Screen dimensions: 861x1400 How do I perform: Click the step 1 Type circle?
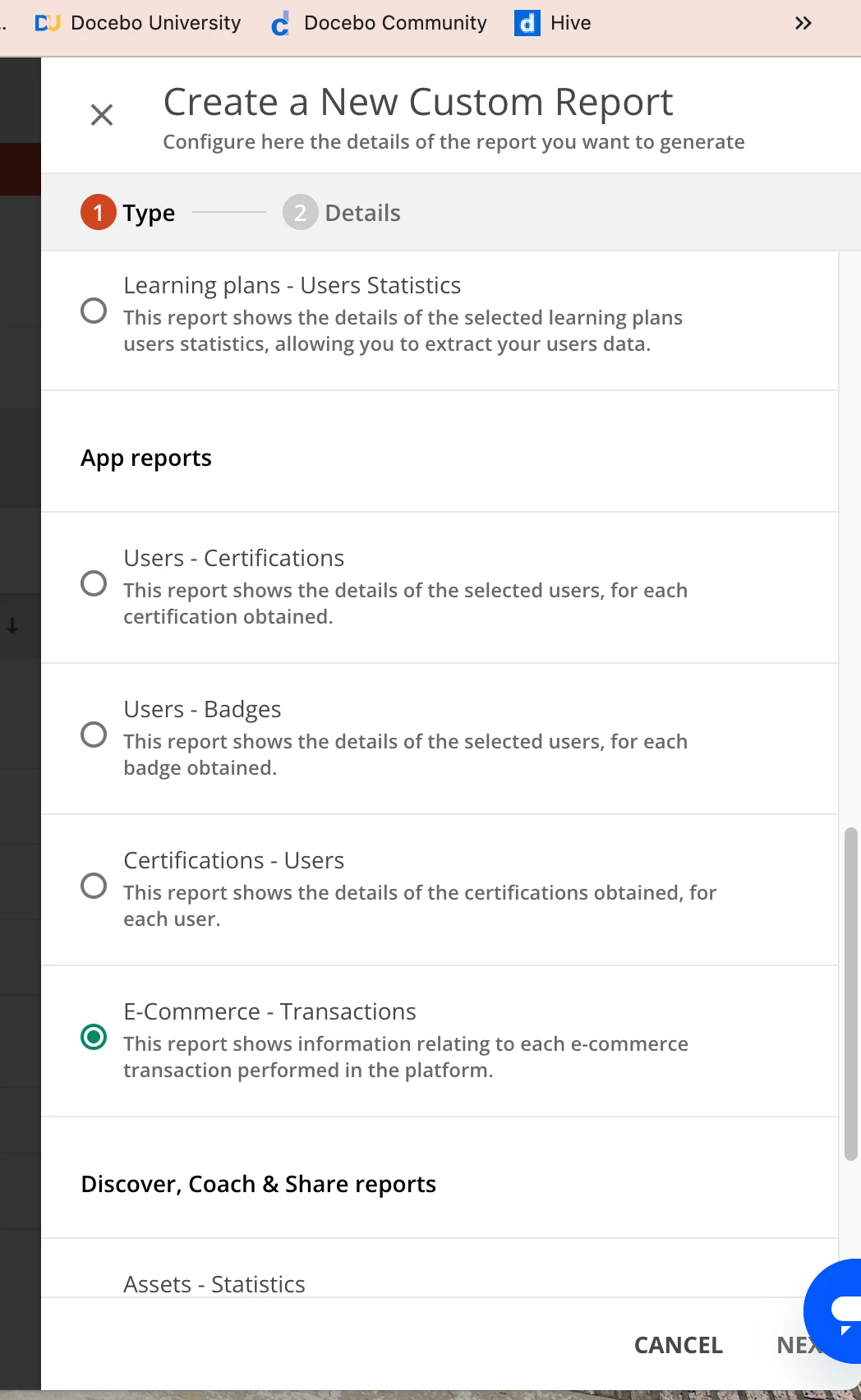99,213
